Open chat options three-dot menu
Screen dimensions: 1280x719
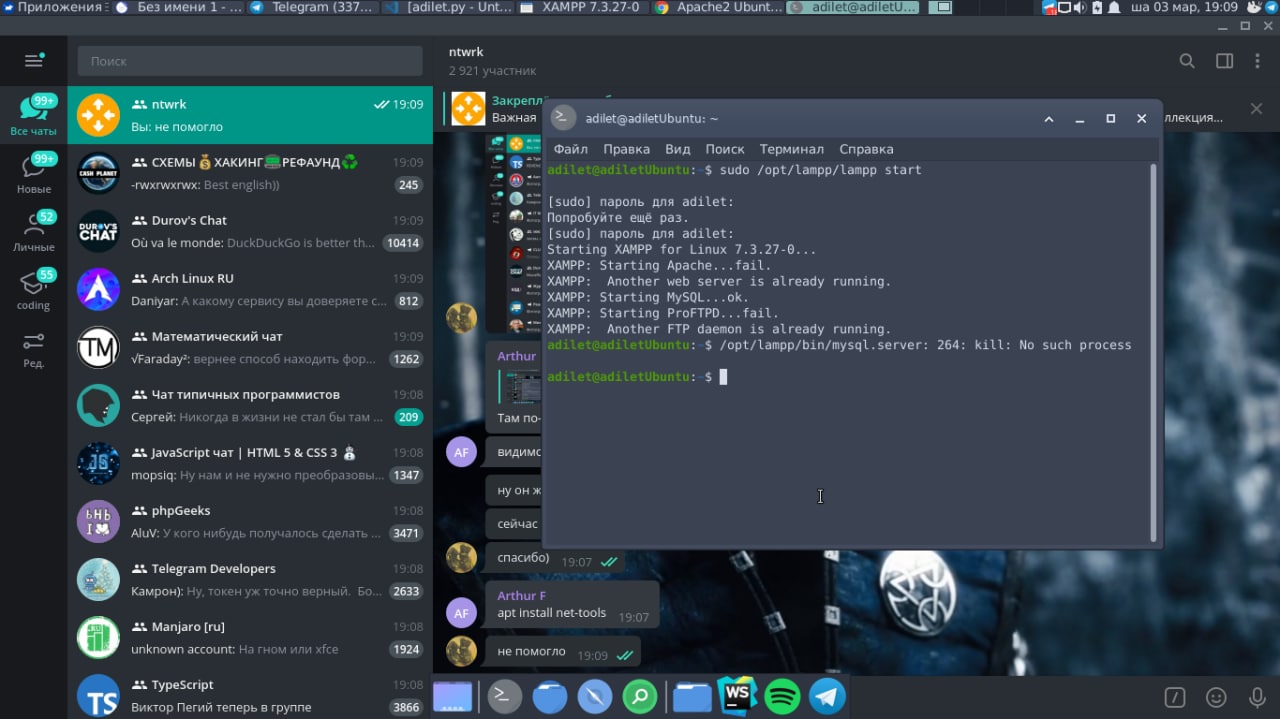pyautogui.click(x=1258, y=61)
